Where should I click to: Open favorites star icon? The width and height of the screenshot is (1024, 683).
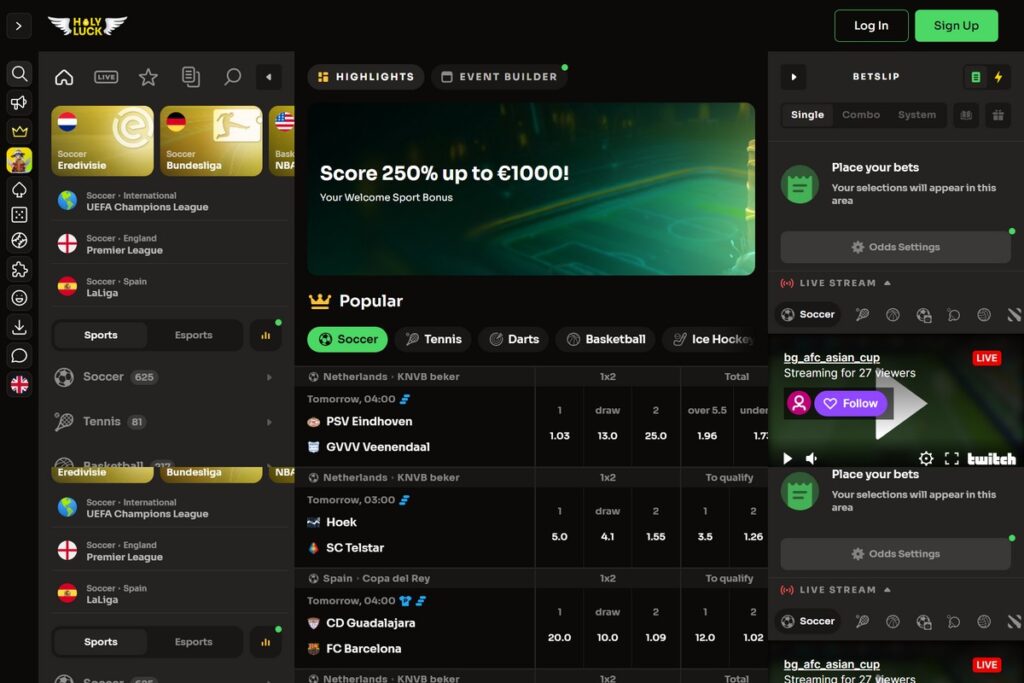[x=148, y=77]
